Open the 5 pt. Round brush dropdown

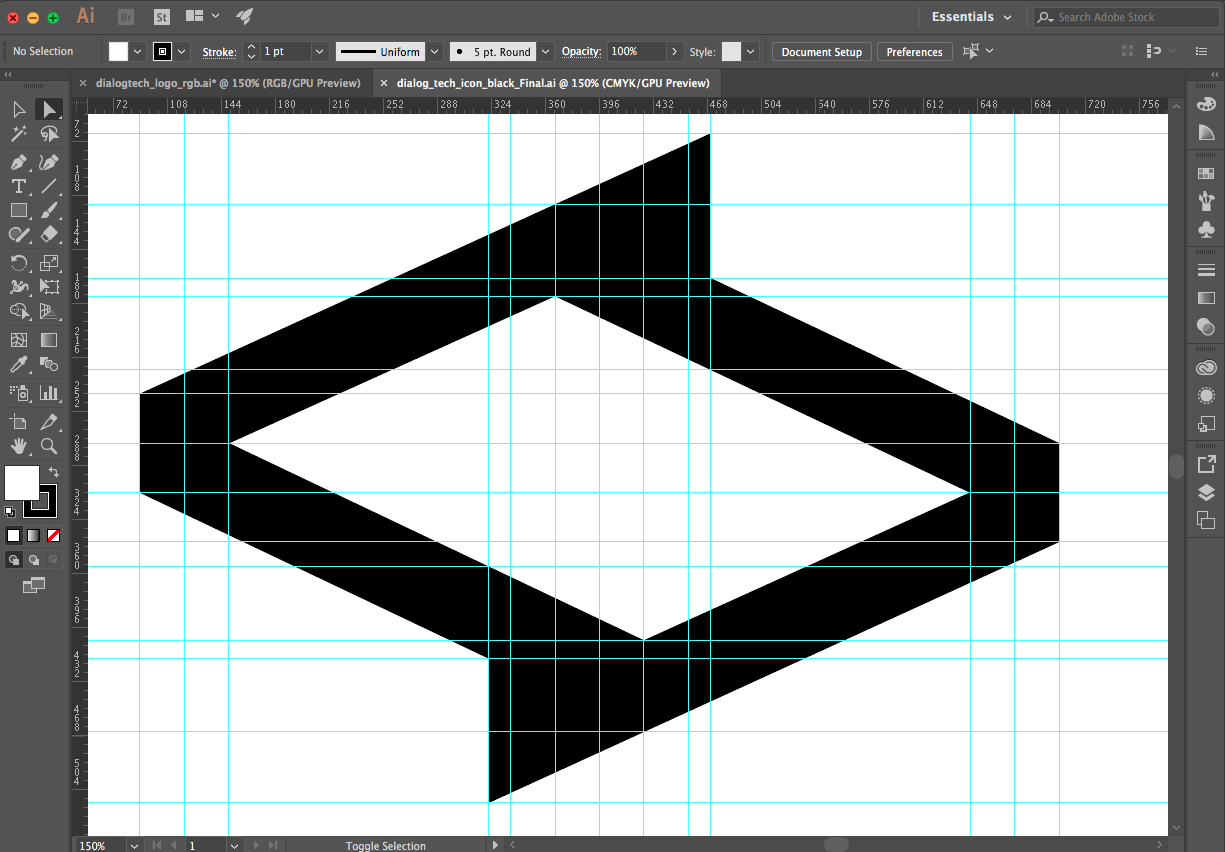tap(545, 51)
